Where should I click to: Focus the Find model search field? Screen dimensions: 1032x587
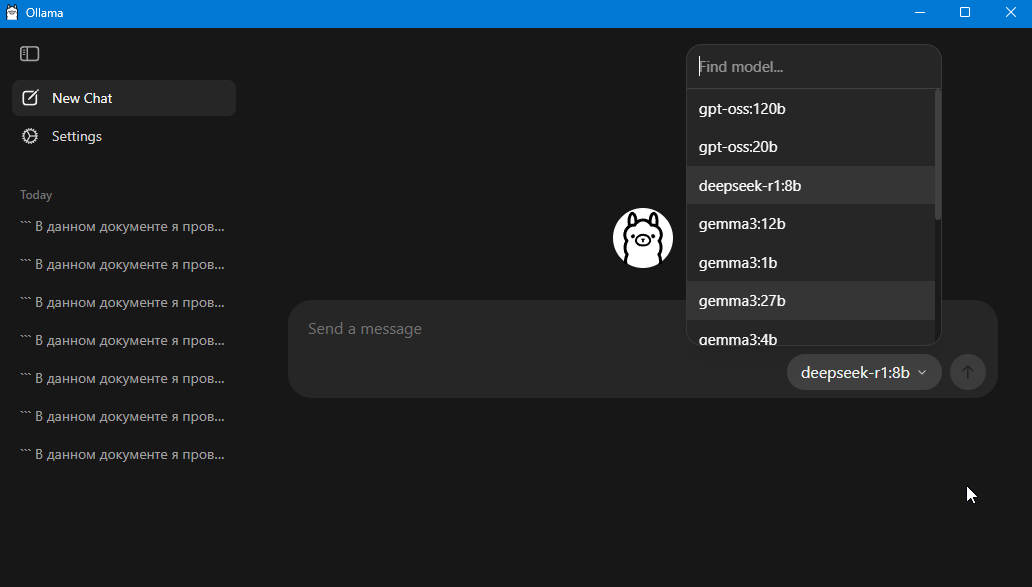(x=814, y=67)
